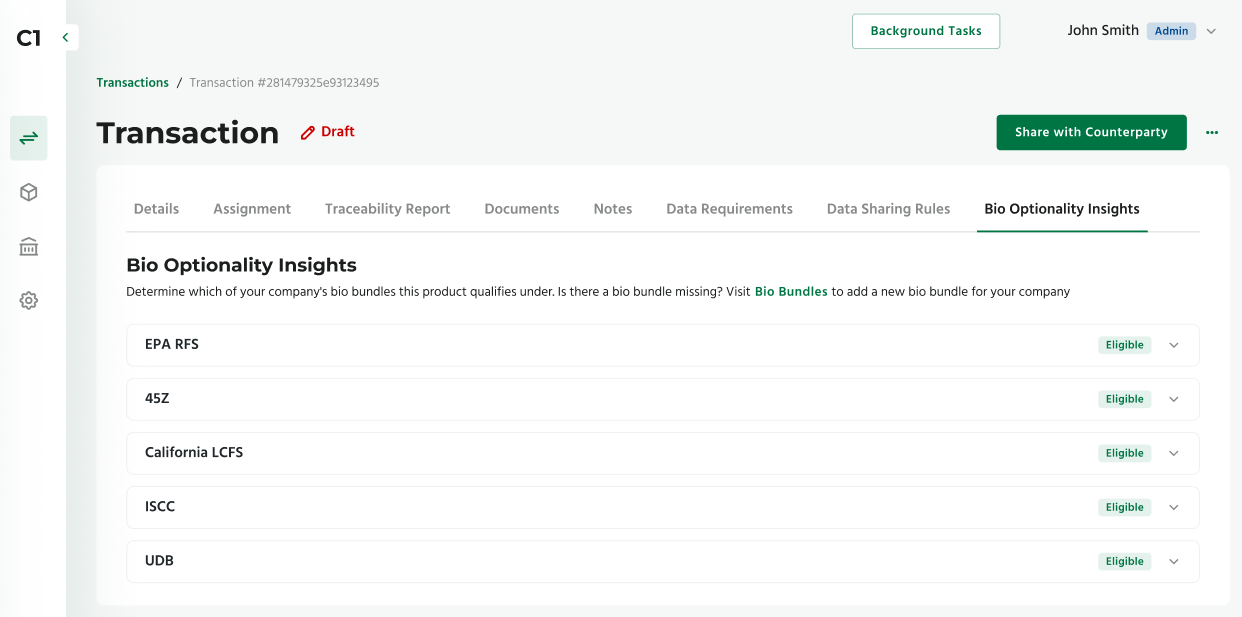Open the Traceability Report tab
Screen dimensions: 1242x617
pyautogui.click(x=387, y=209)
